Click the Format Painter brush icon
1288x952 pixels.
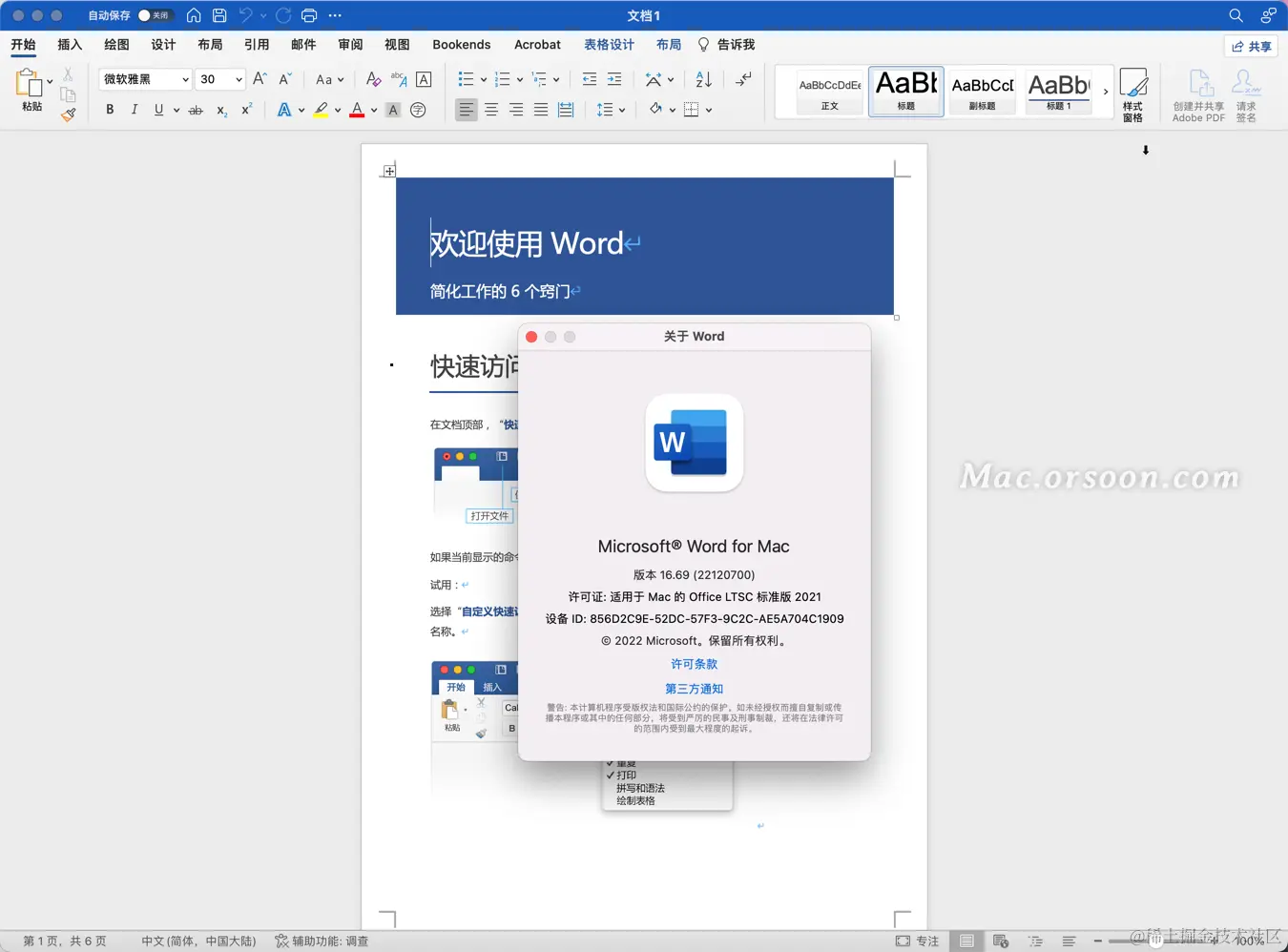(x=68, y=114)
